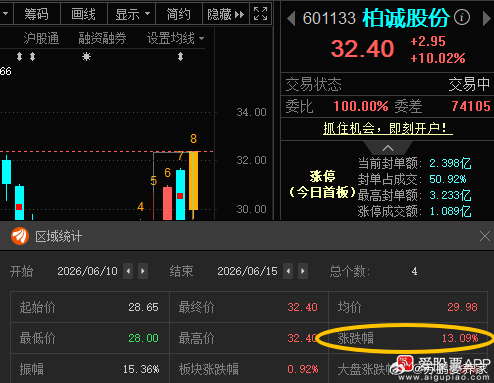Click the sun-shaped event marker on chart
This screenshot has height=383, width=494.
click(x=86, y=57)
